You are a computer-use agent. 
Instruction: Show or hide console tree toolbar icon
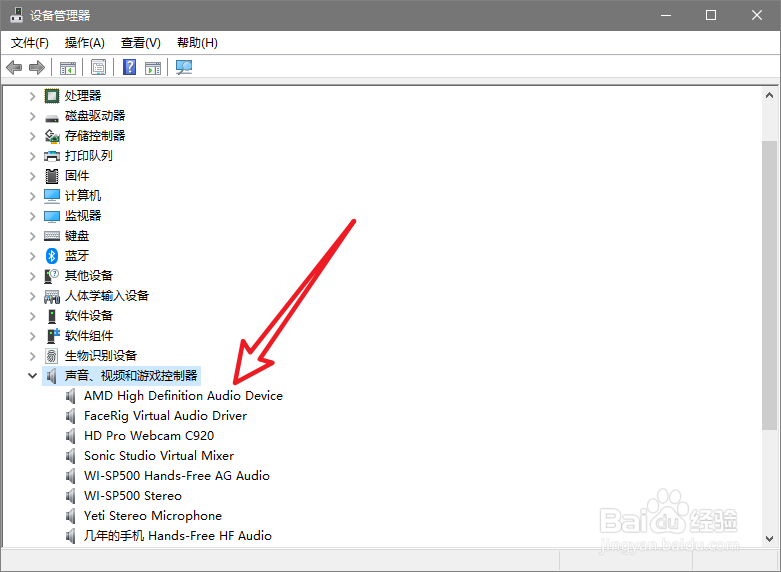coord(68,67)
